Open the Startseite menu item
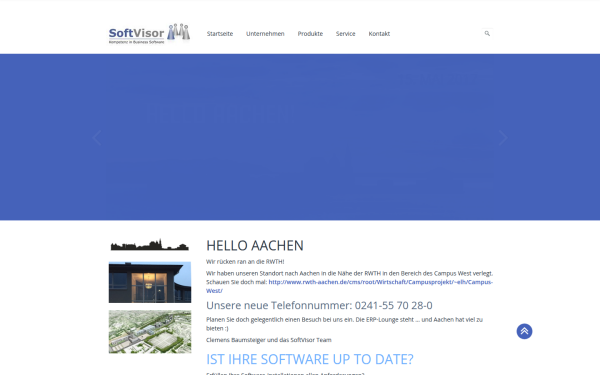 [220, 34]
